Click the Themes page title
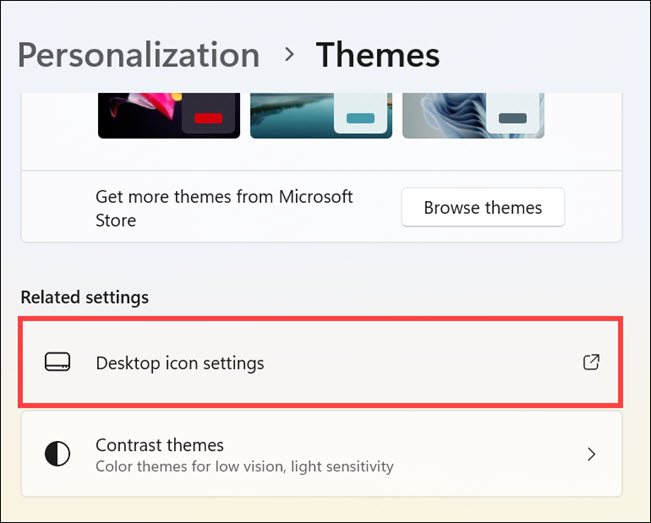The width and height of the screenshot is (651, 523). click(377, 54)
